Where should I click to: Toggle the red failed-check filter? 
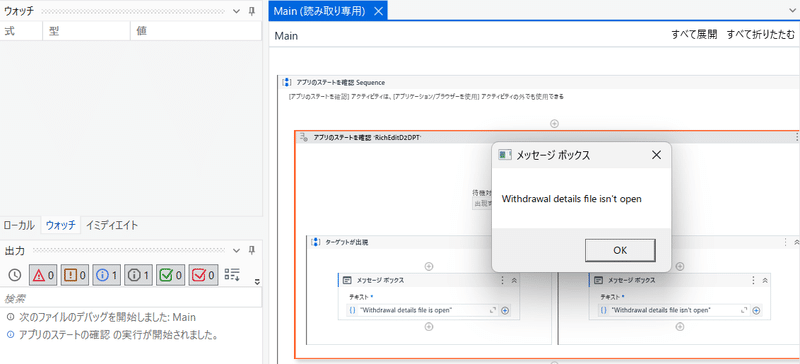point(203,275)
